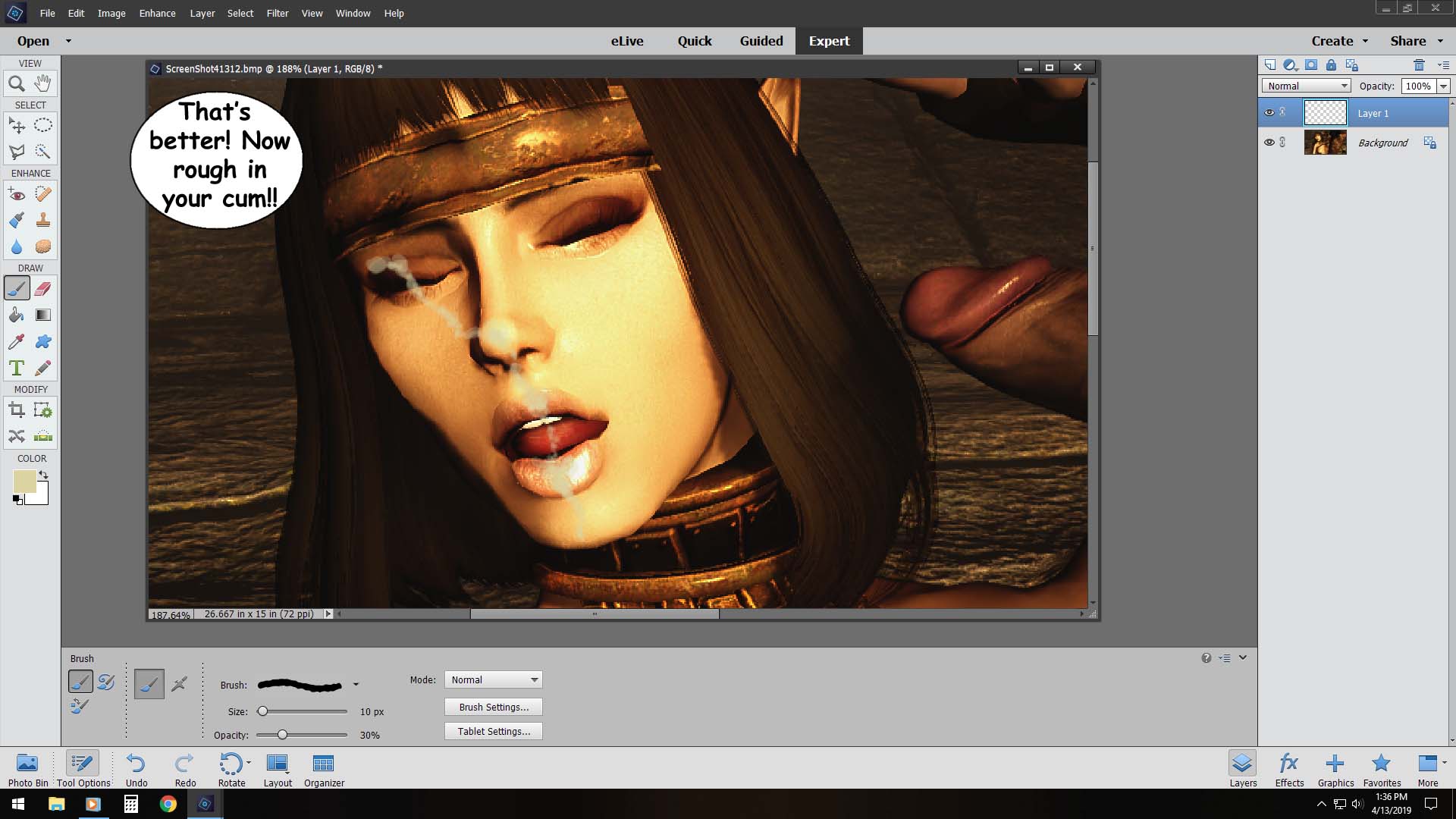Image resolution: width=1456 pixels, height=819 pixels.
Task: Select the Clone Stamp tool
Action: (43, 220)
